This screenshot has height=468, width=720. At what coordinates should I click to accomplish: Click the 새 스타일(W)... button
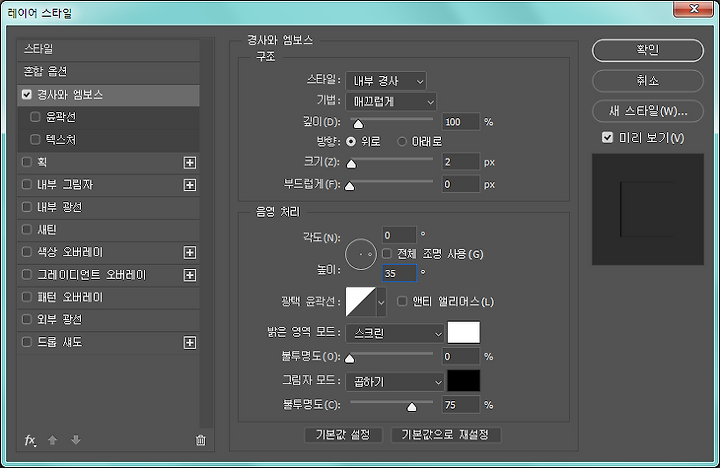click(647, 111)
